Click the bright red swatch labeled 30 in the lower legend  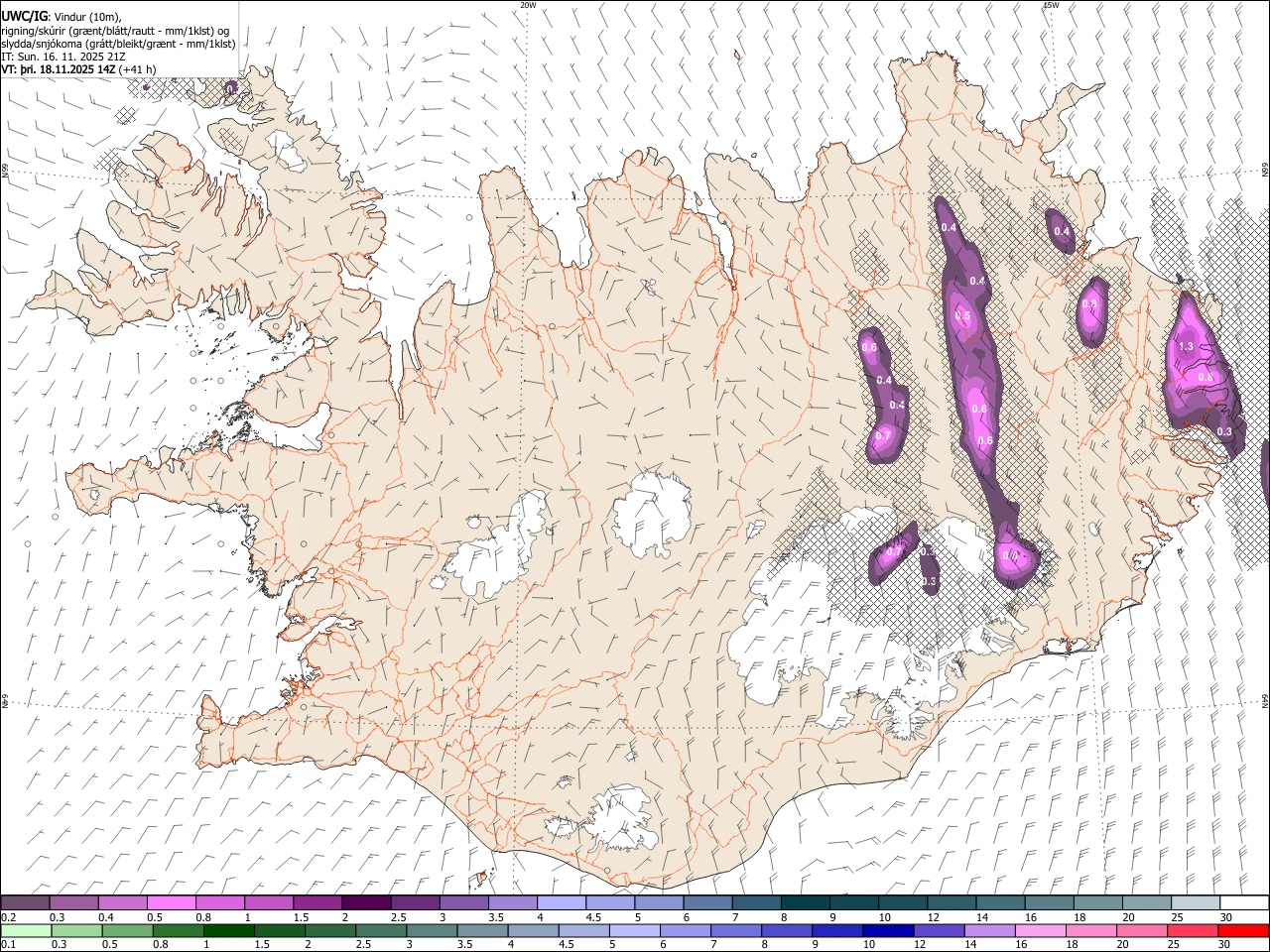click(1243, 931)
